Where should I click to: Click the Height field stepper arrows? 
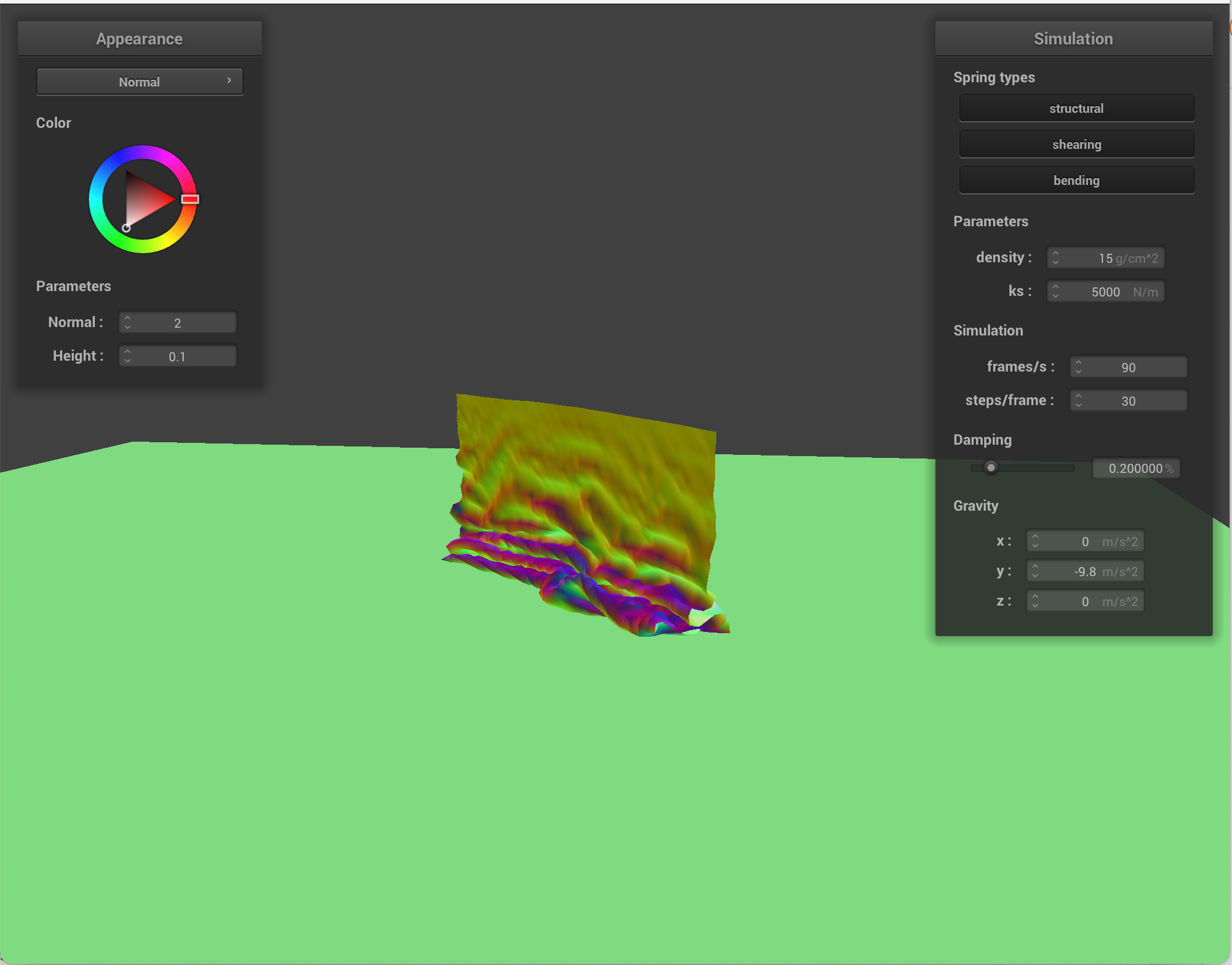point(127,356)
